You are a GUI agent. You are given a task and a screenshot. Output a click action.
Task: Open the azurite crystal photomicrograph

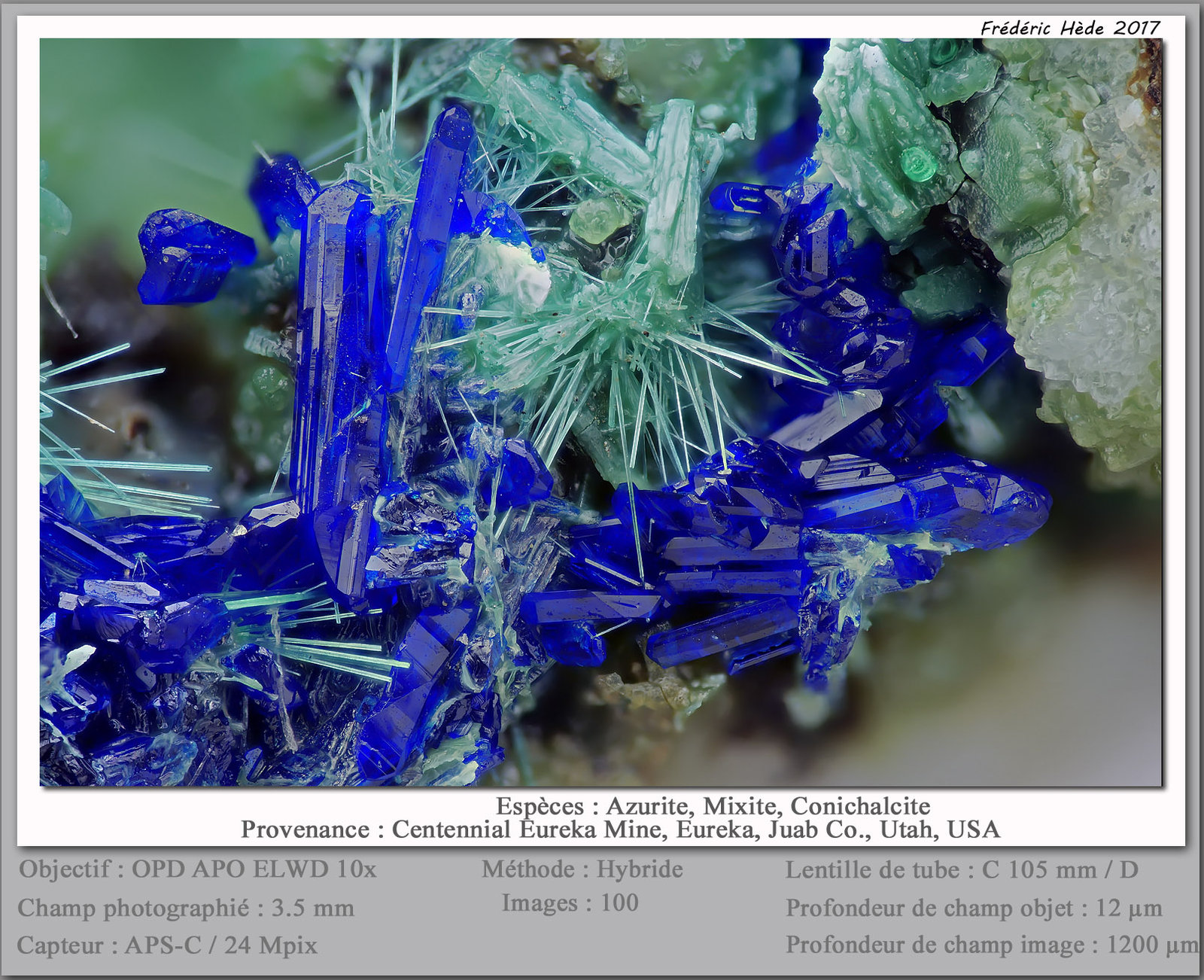point(600,412)
